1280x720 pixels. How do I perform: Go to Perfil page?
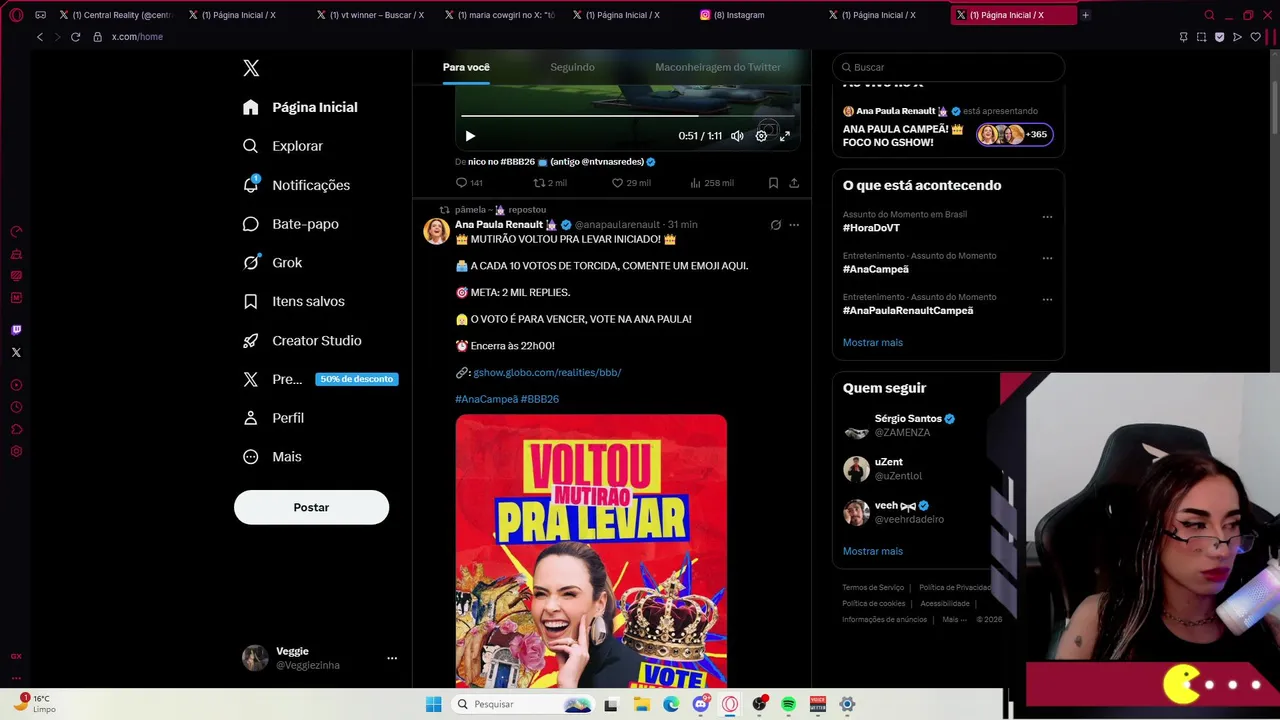coord(274,418)
